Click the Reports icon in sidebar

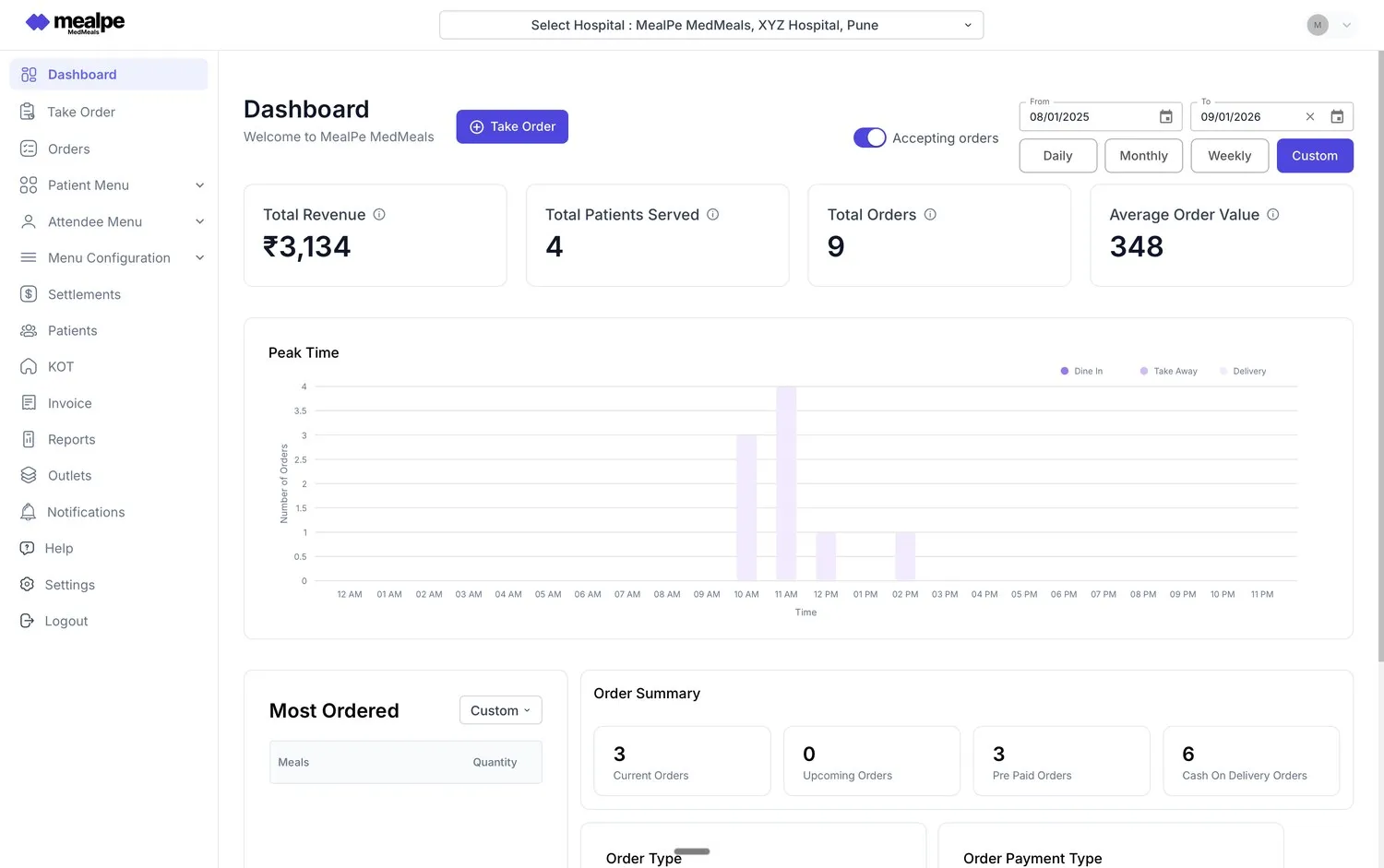pos(29,439)
